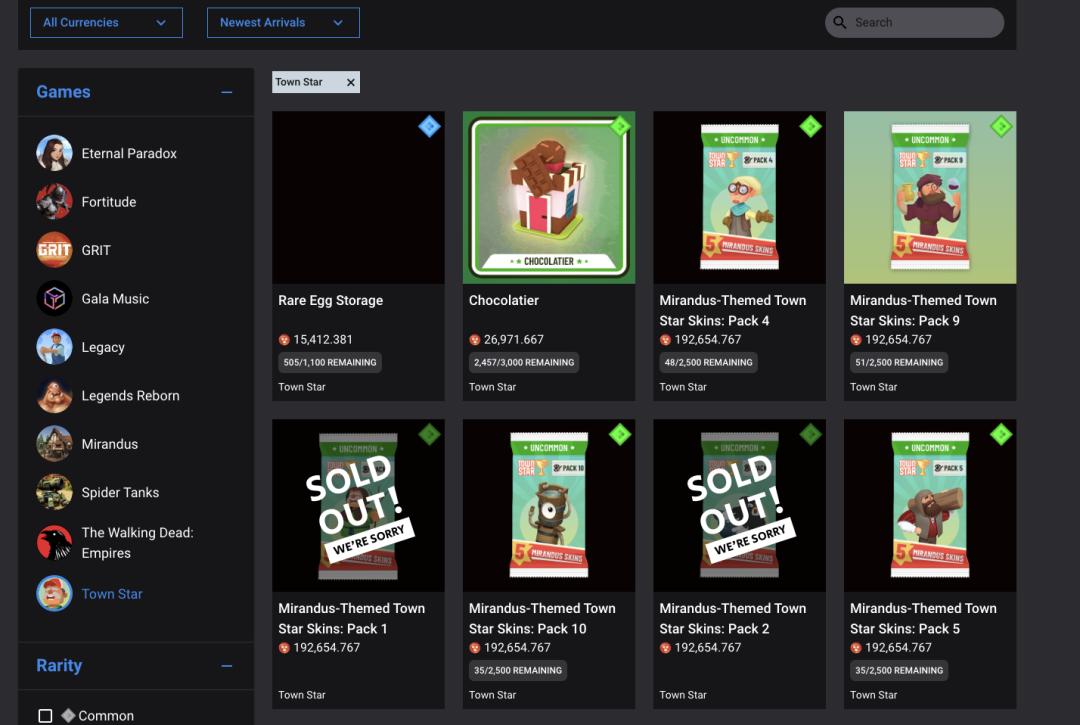Image resolution: width=1080 pixels, height=725 pixels.
Task: Click the Spider Tanks game icon
Action: coord(54,492)
